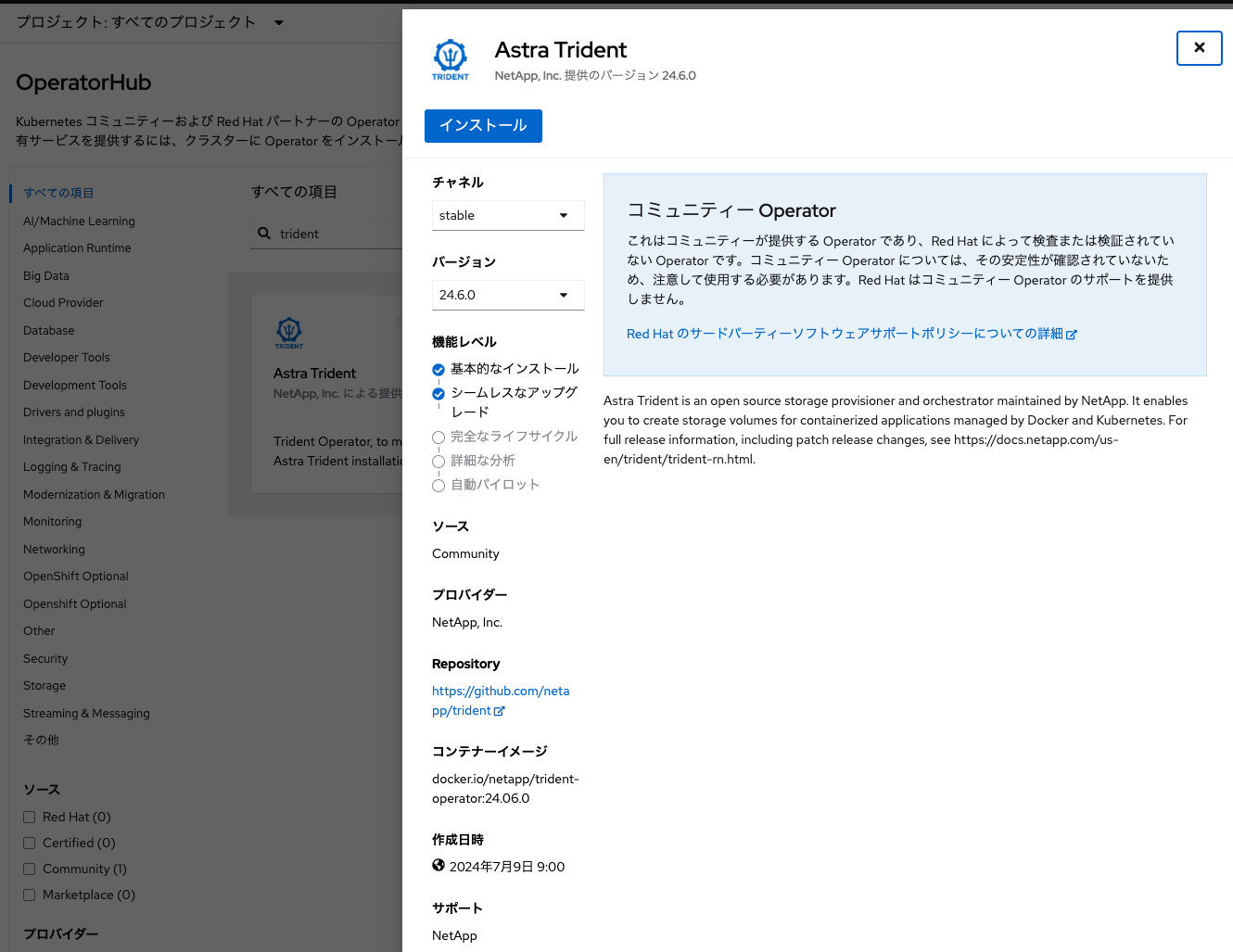The image size is (1233, 952).
Task: Select the AI/Machine Learning category
Action: (79, 222)
